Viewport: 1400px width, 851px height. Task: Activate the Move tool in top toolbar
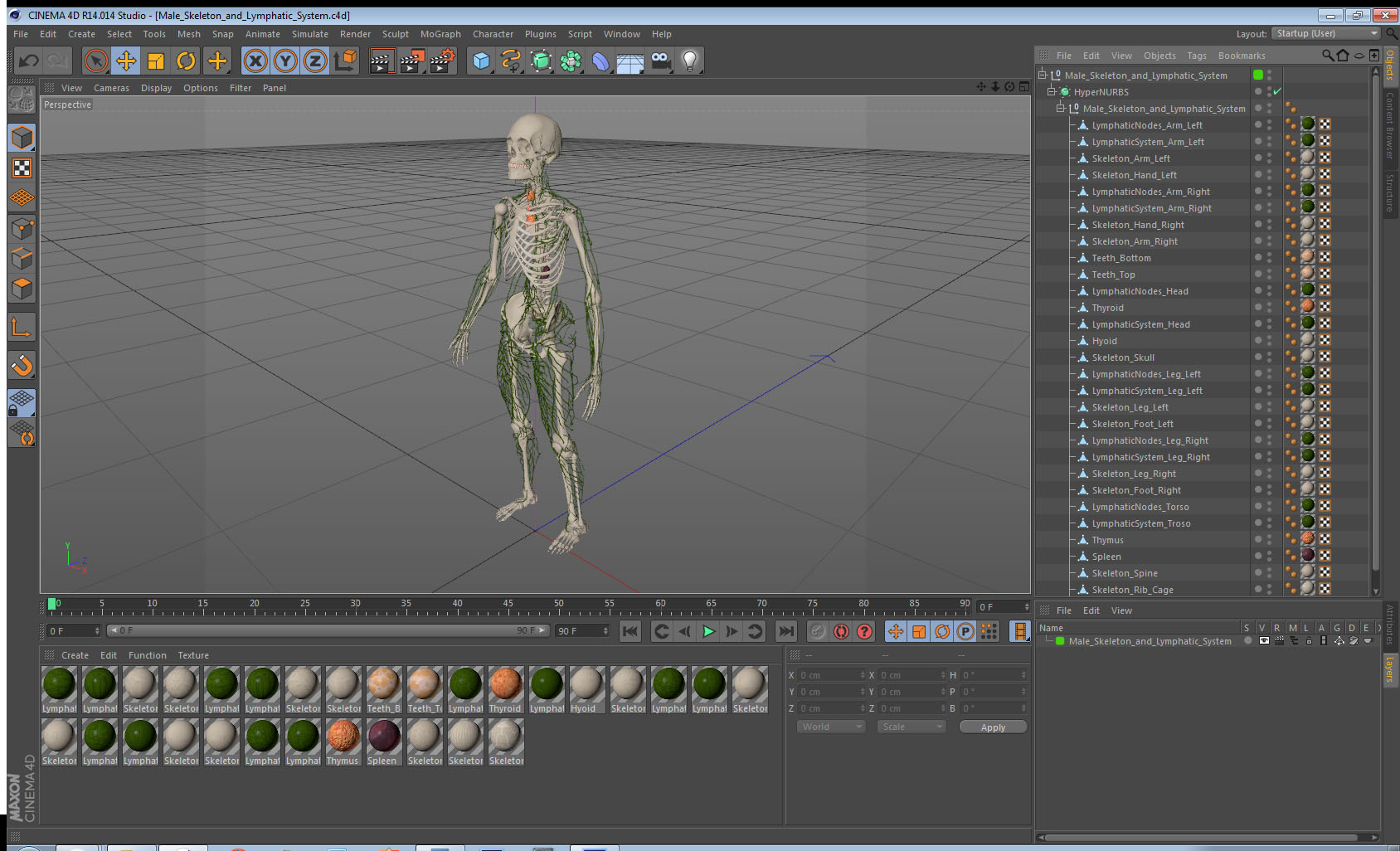pos(126,61)
